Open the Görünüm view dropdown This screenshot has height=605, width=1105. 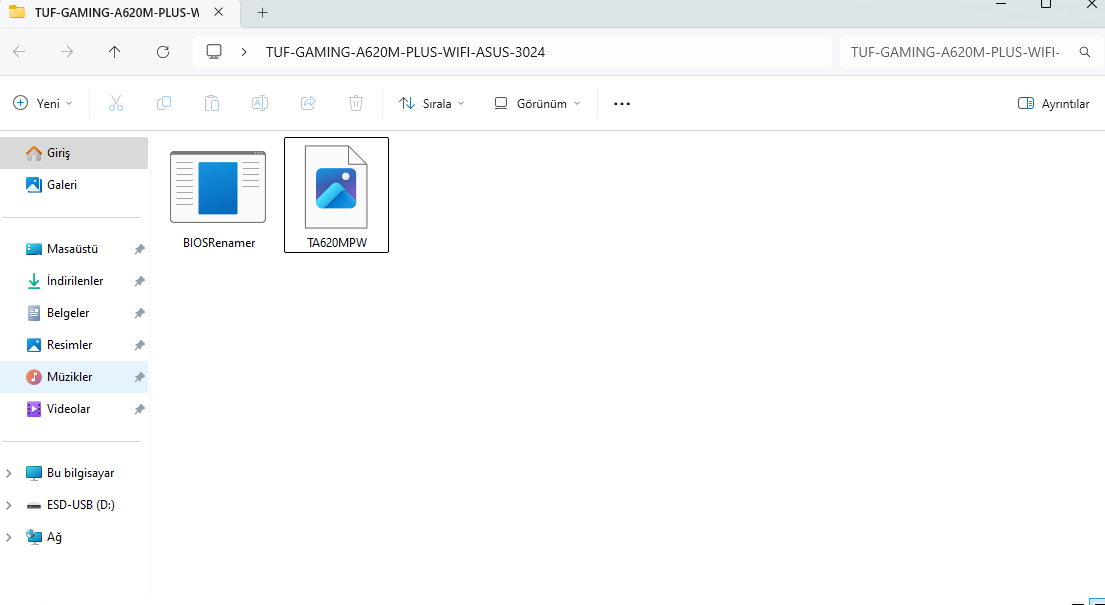click(x=538, y=104)
